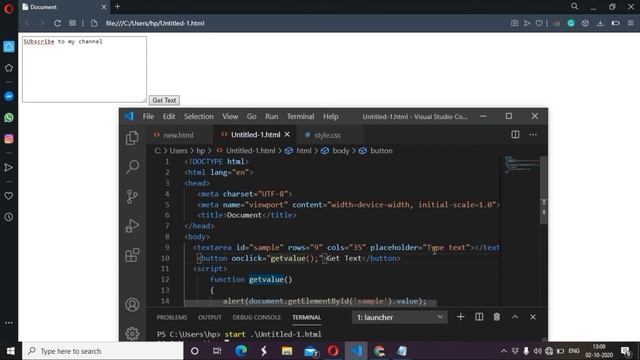Kill the terminal with trash icon
640x360 pixels.
click(497, 317)
